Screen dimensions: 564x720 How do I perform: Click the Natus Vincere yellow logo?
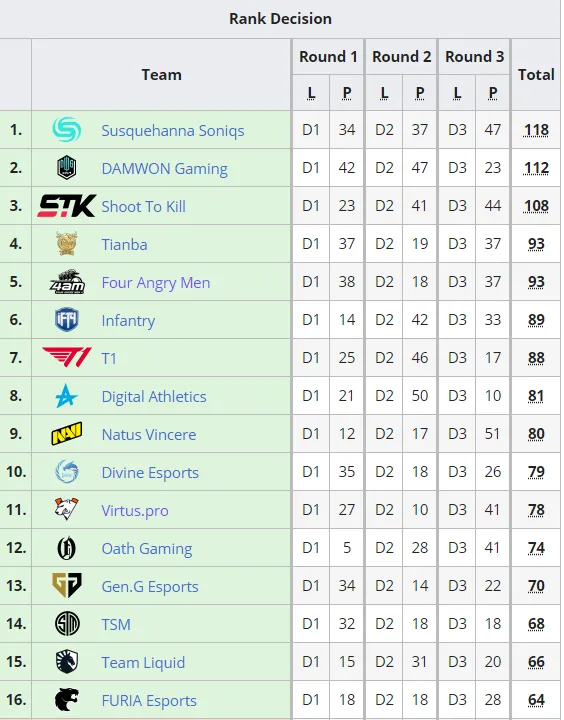67,434
